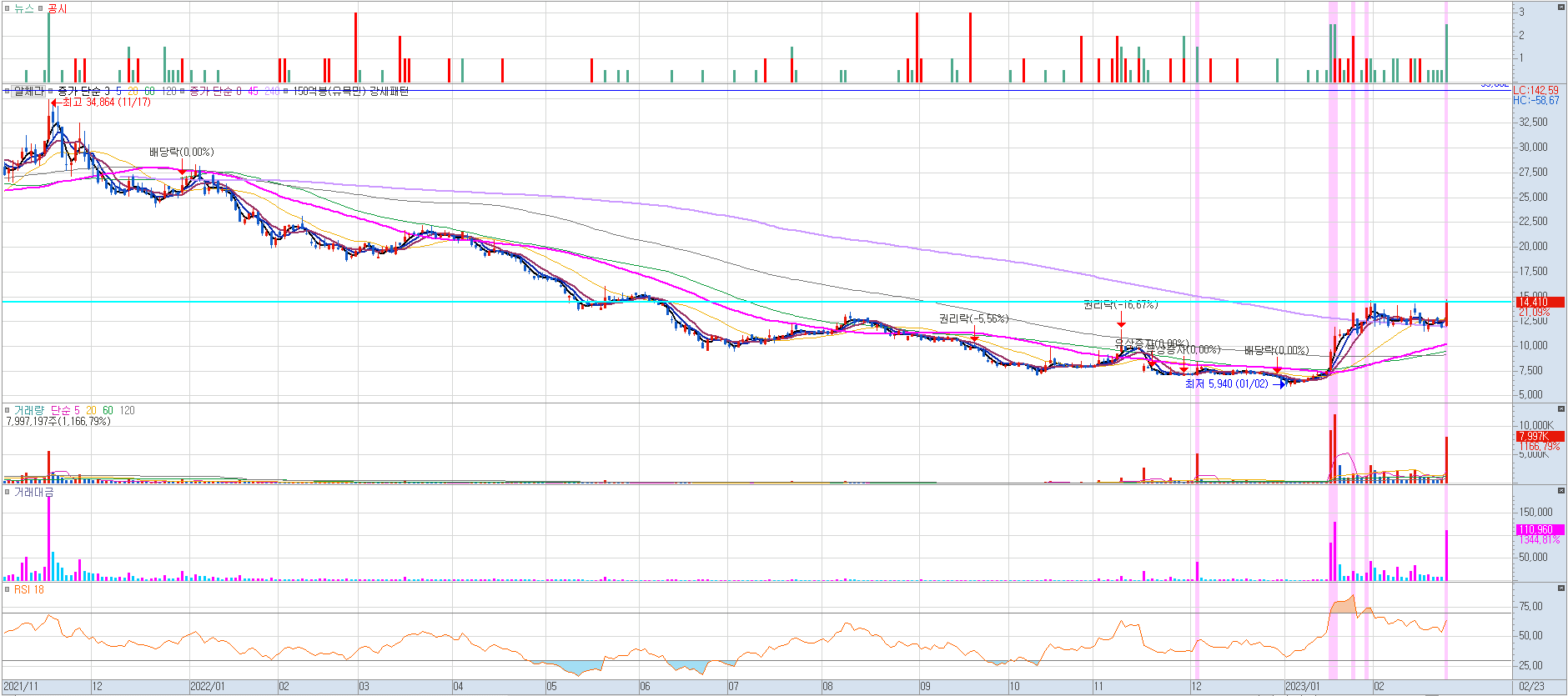Click the 1344,81% trading value change readout

point(1539,540)
